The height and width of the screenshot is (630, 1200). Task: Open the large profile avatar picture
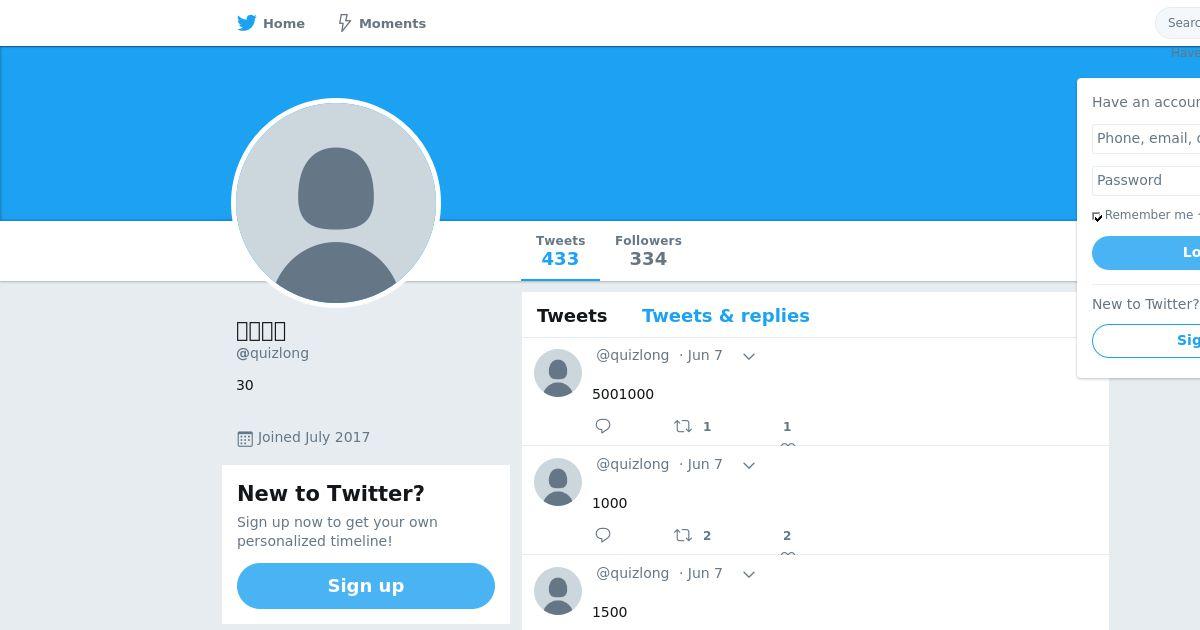[336, 203]
